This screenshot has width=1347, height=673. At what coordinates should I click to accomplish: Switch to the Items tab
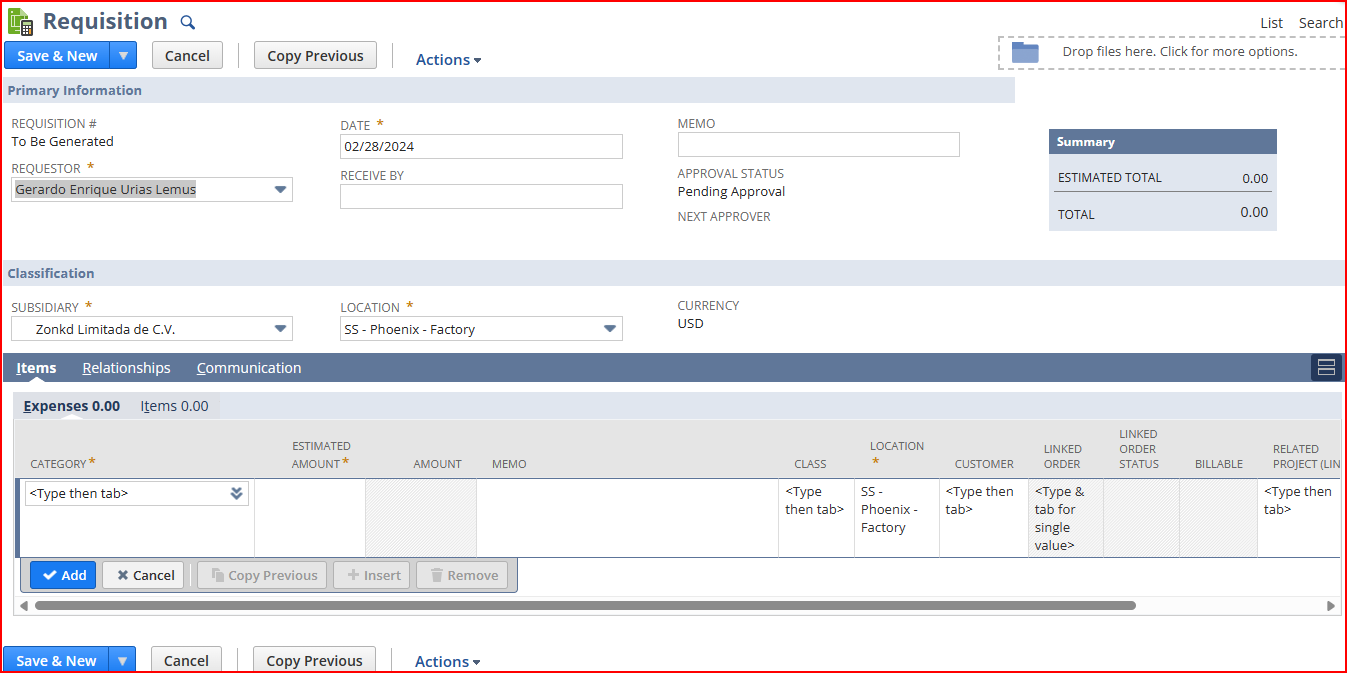click(x=36, y=368)
